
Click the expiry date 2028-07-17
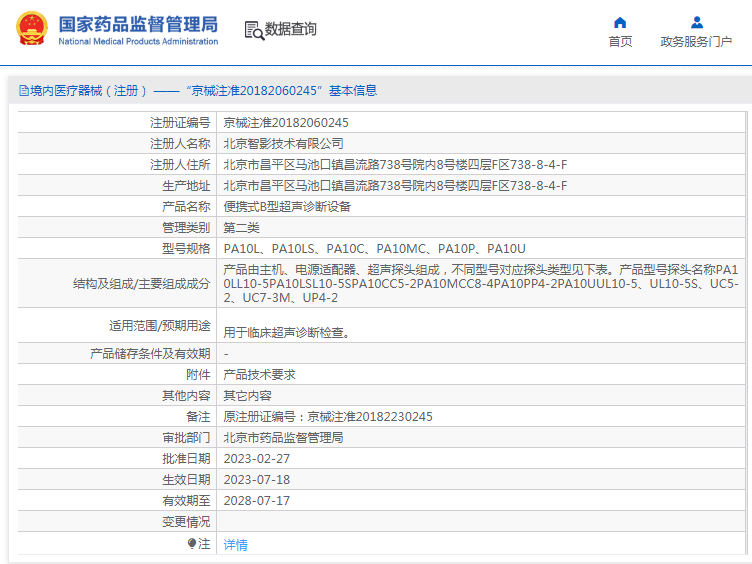pos(256,501)
